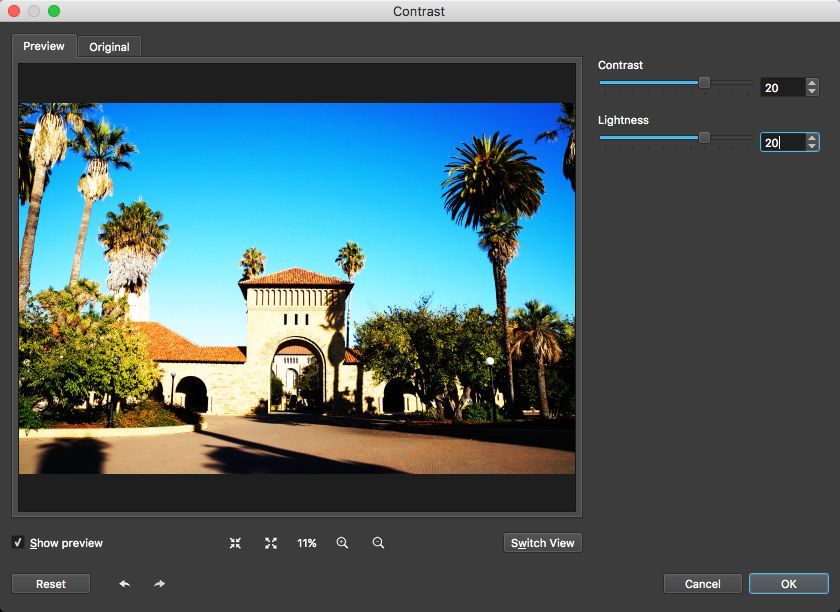Click the Contrast slider handle
The width and height of the screenshot is (840, 612).
point(704,82)
